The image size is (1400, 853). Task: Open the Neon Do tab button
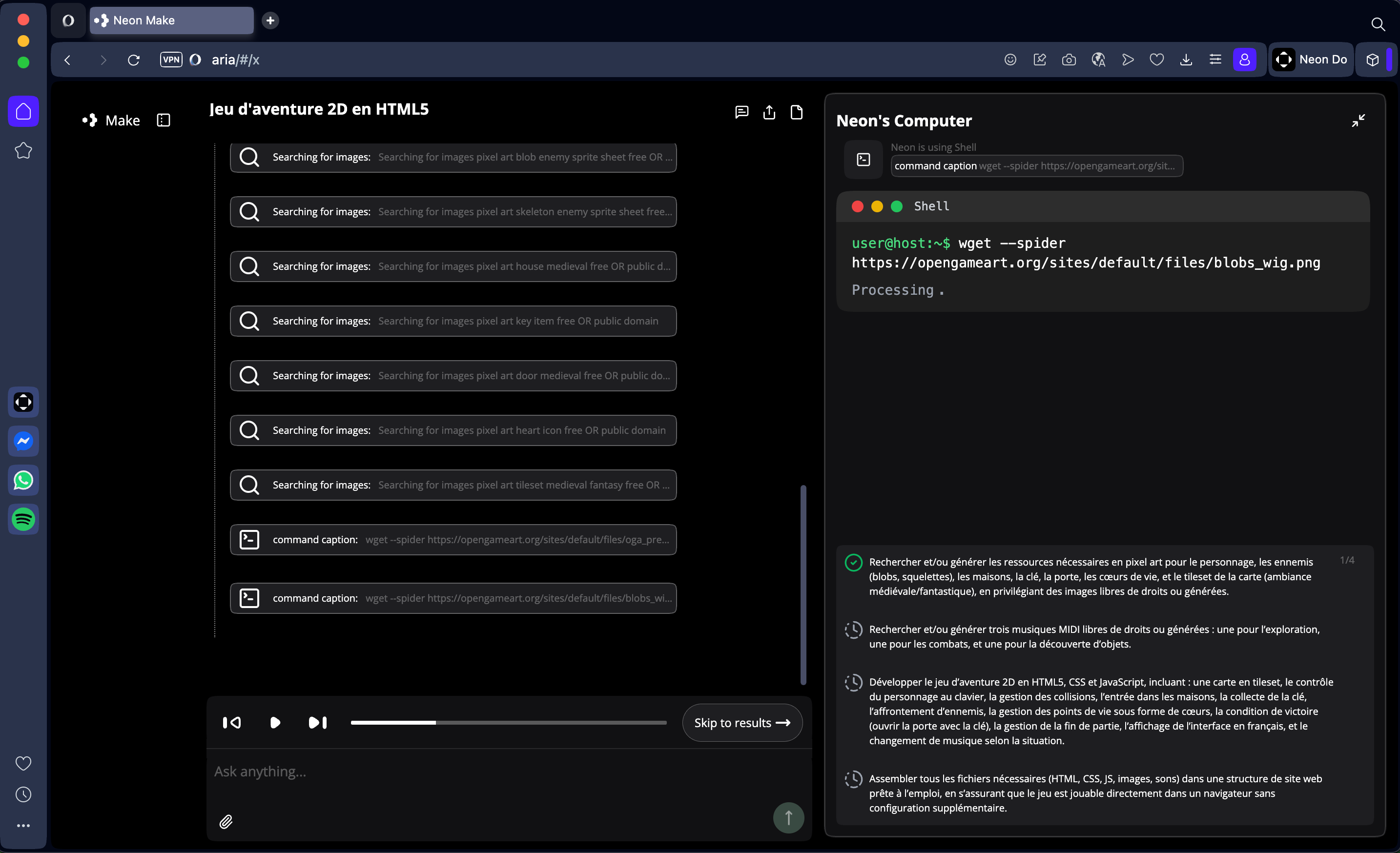(1311, 60)
